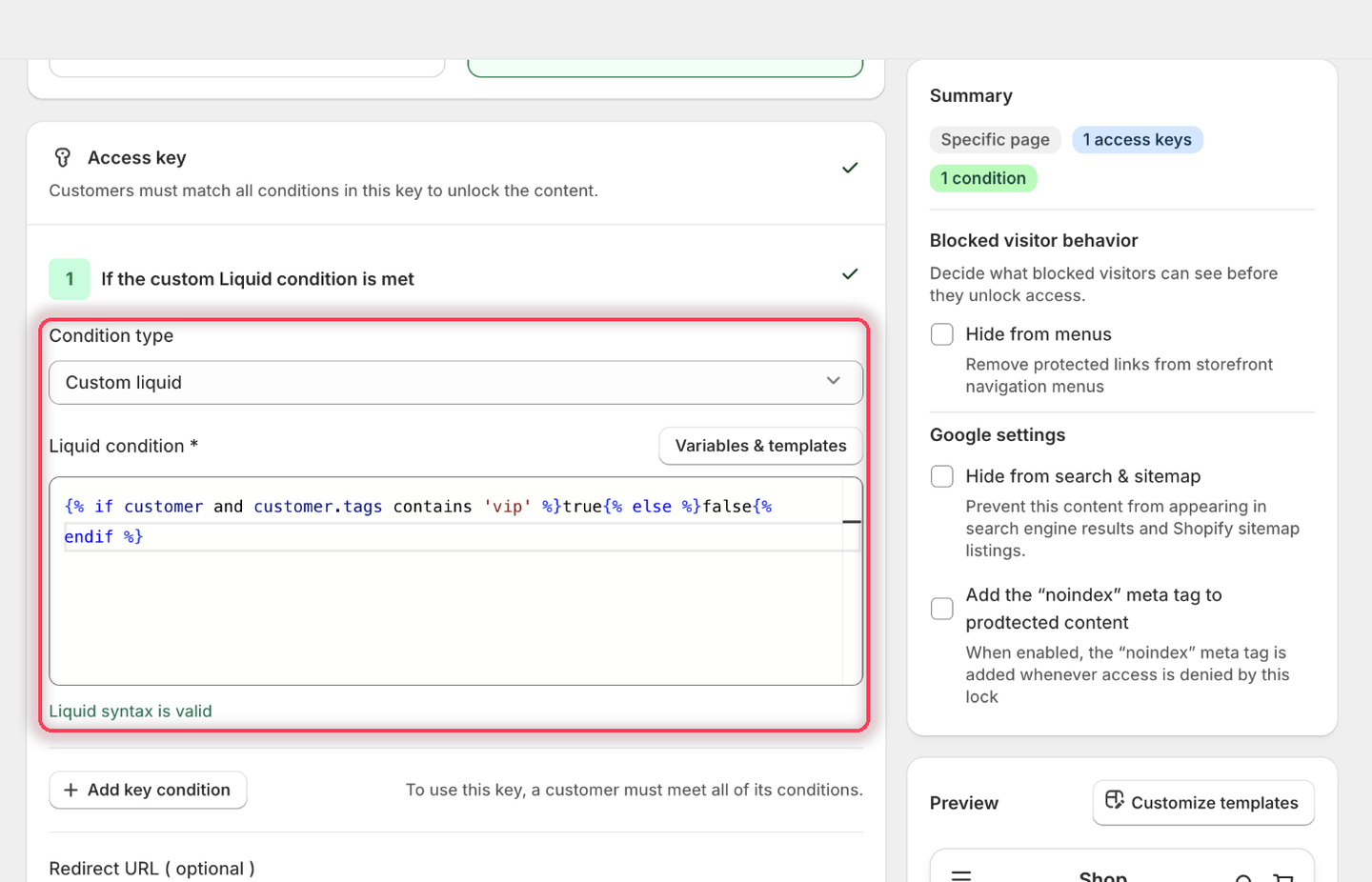
Task: Click Add key condition button
Action: pos(148,790)
